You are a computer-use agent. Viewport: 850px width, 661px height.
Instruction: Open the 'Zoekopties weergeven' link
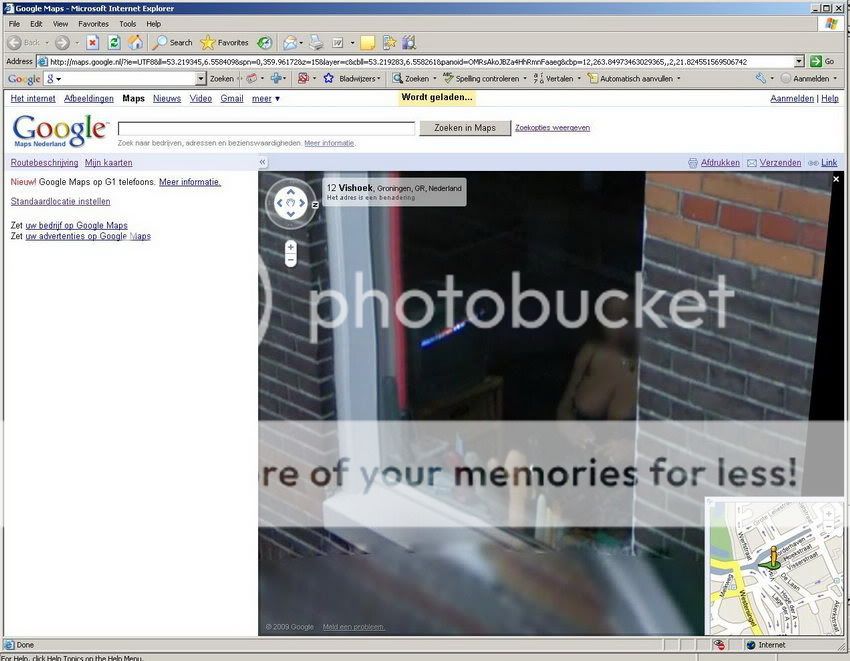552,128
